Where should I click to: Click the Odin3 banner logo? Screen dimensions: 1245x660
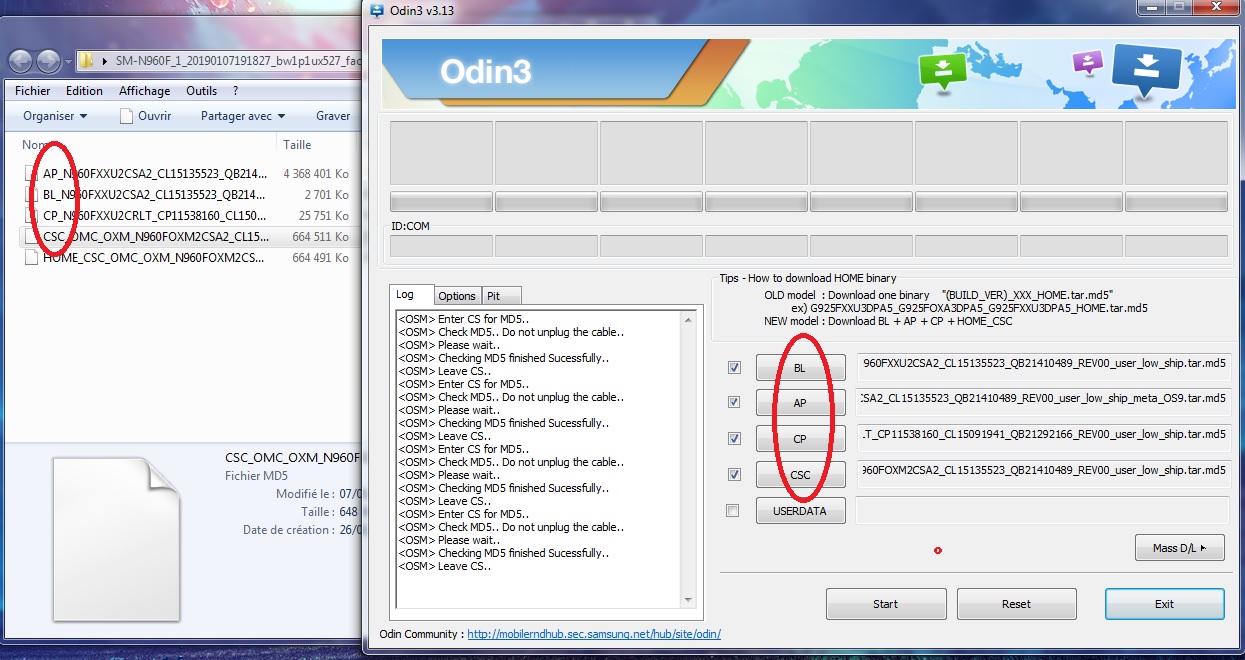(485, 72)
